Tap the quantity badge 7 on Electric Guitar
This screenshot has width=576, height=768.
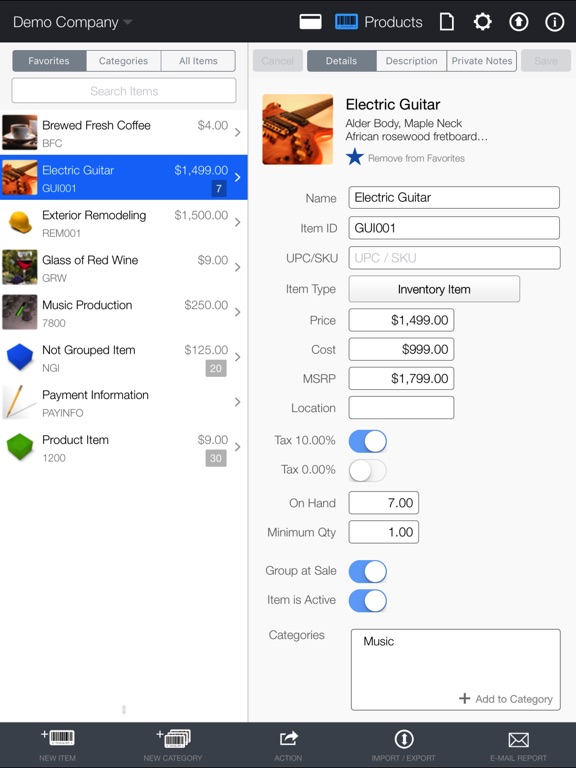(x=219, y=189)
